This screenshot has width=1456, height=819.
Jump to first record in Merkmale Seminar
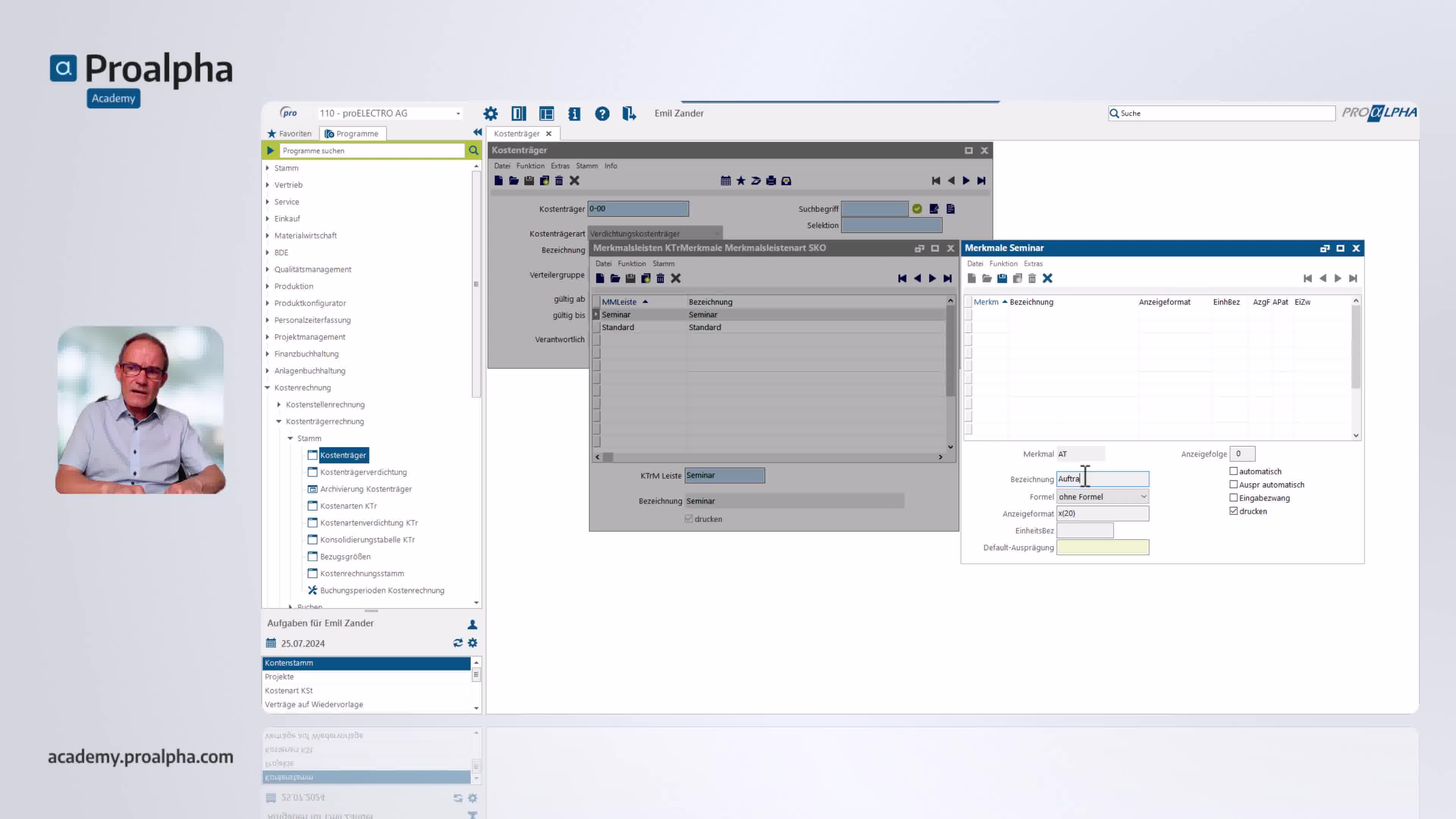coord(1307,278)
